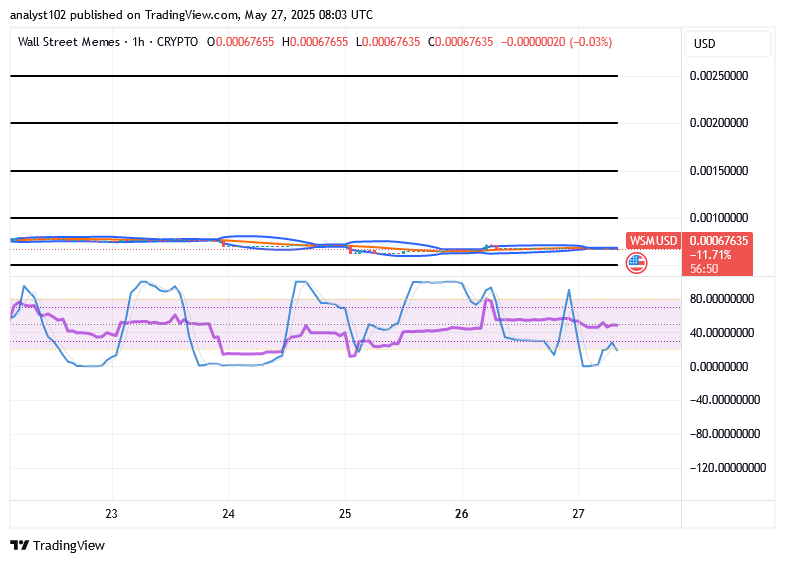Click the low value L0.00067635
This screenshot has width=785, height=563.
coord(388,42)
